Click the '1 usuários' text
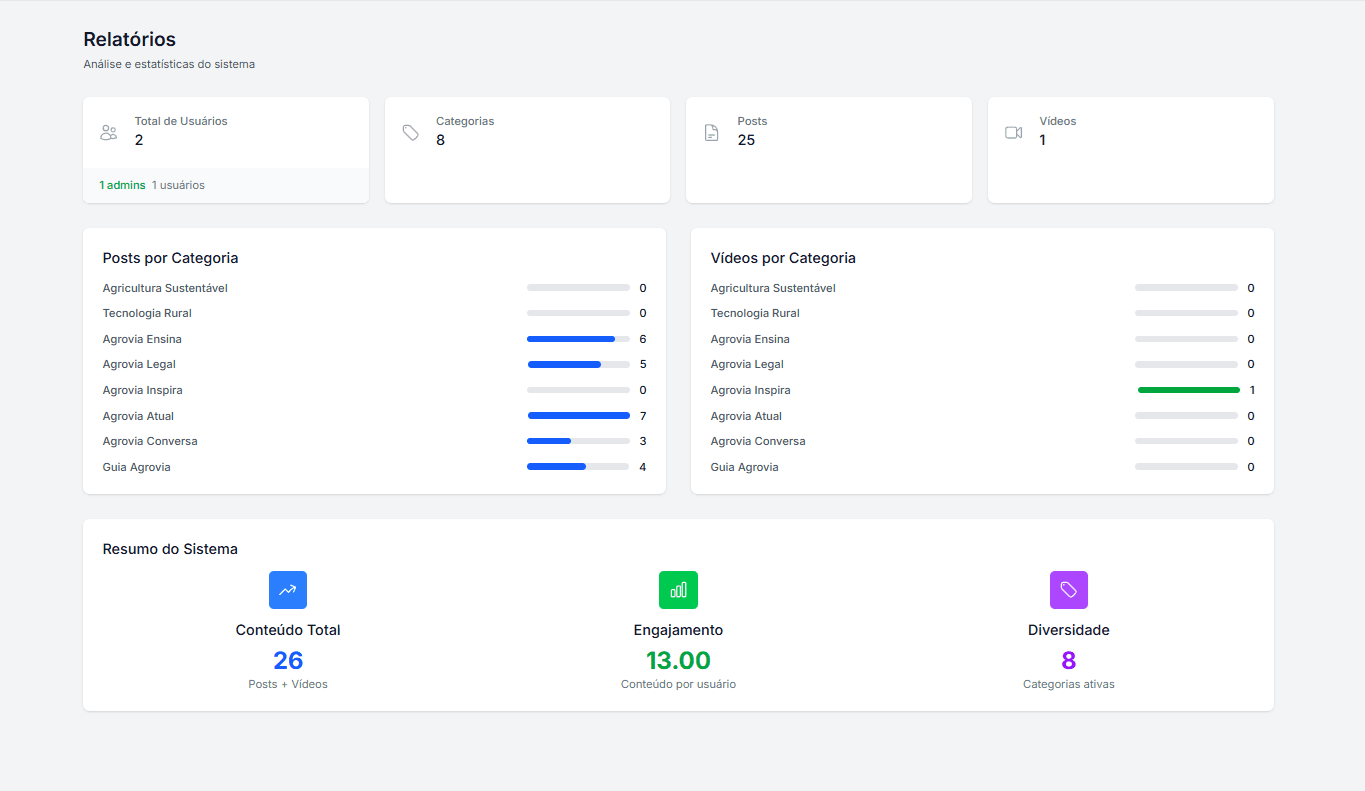 (x=178, y=185)
